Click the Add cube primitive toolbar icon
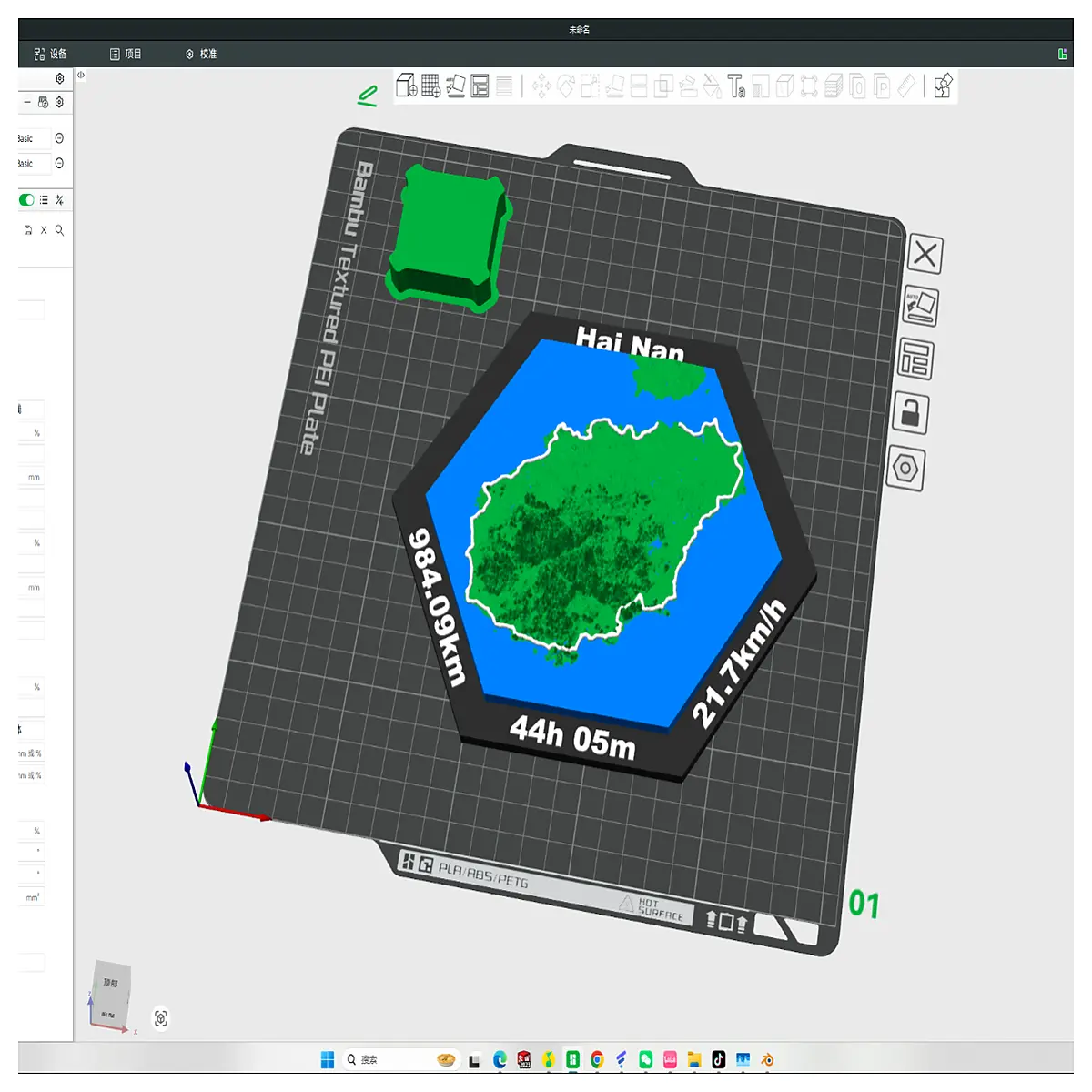This screenshot has height=1092, width=1092. [x=406, y=86]
